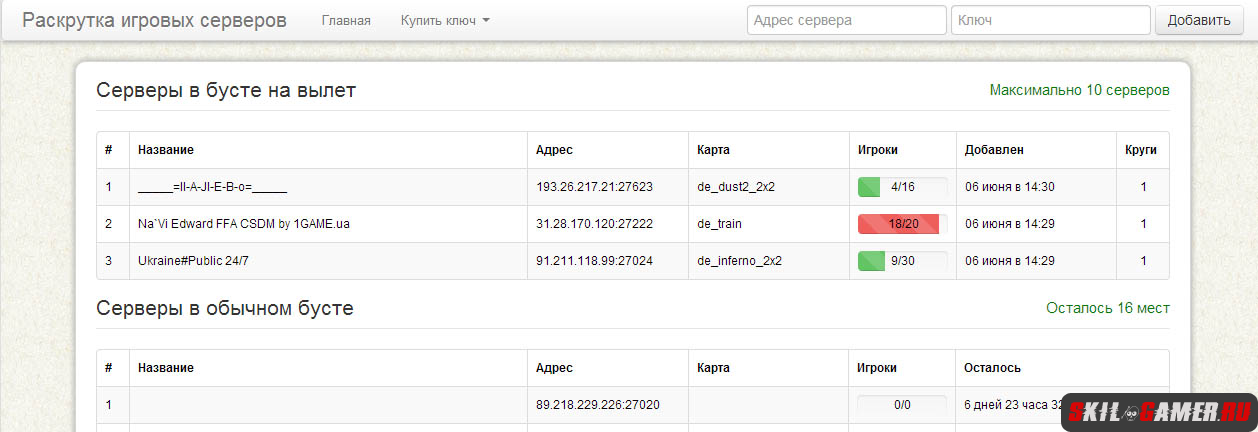Click the 0/0 players bar
The height and width of the screenshot is (432, 1258).
coord(903,405)
